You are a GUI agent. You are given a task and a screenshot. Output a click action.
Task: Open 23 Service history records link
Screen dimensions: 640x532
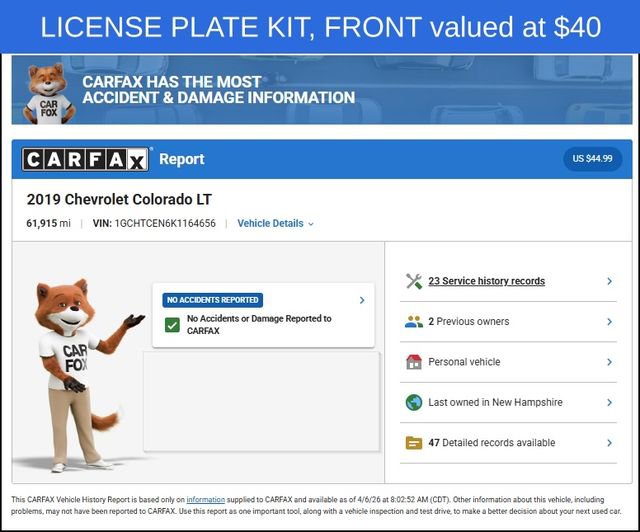click(x=487, y=281)
